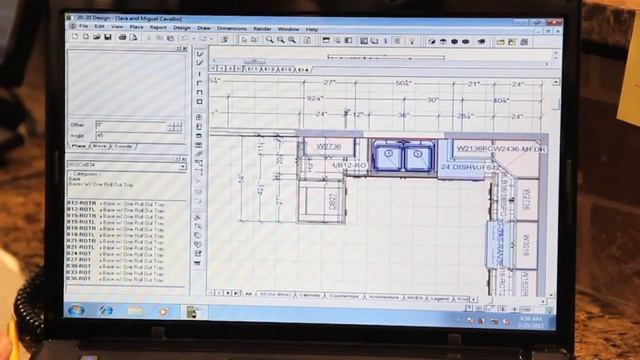The image size is (640, 360).
Task: Click the elevation view horizontal scrollbar thumb
Action: tap(255, 61)
